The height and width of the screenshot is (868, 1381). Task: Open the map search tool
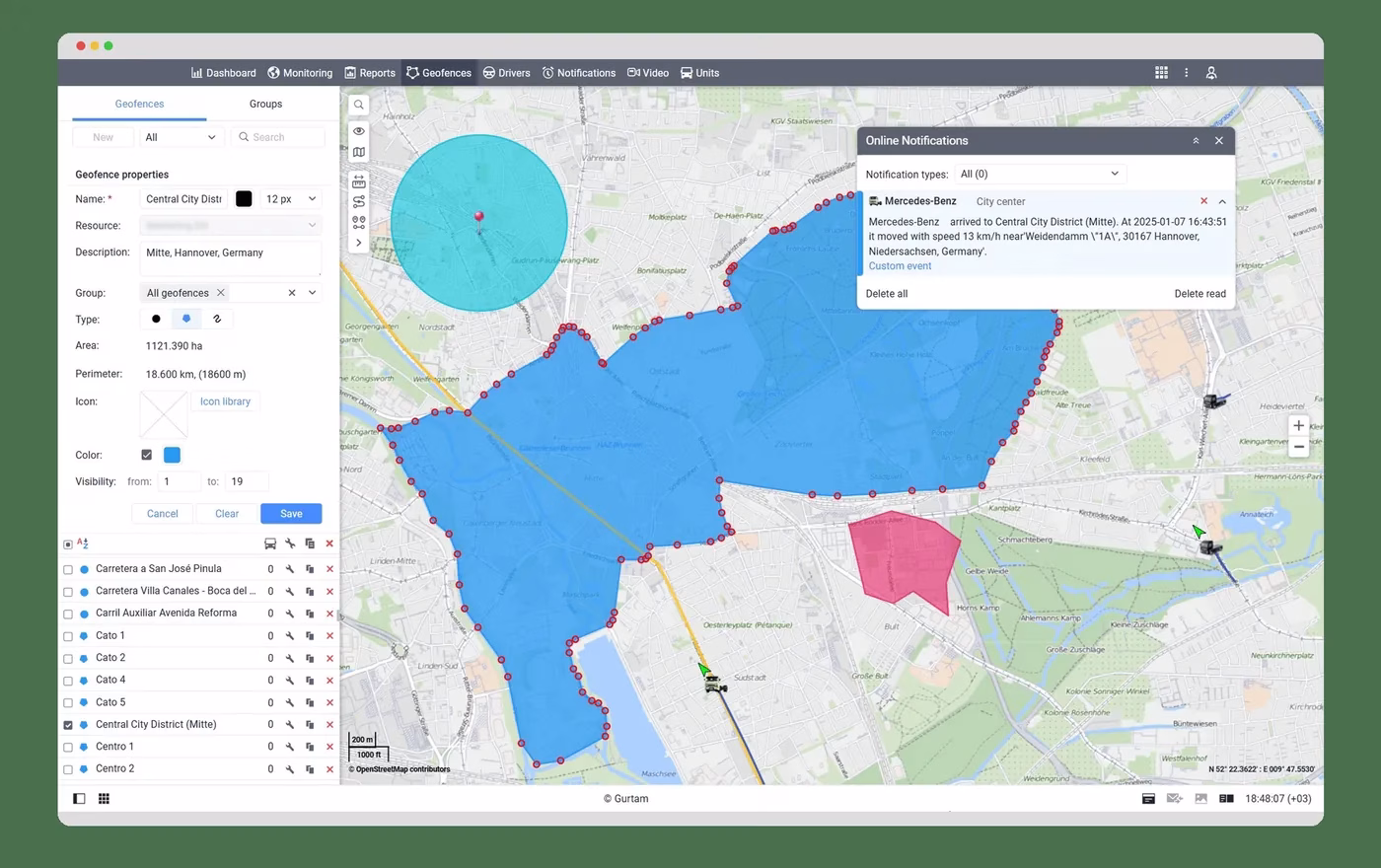(x=359, y=105)
